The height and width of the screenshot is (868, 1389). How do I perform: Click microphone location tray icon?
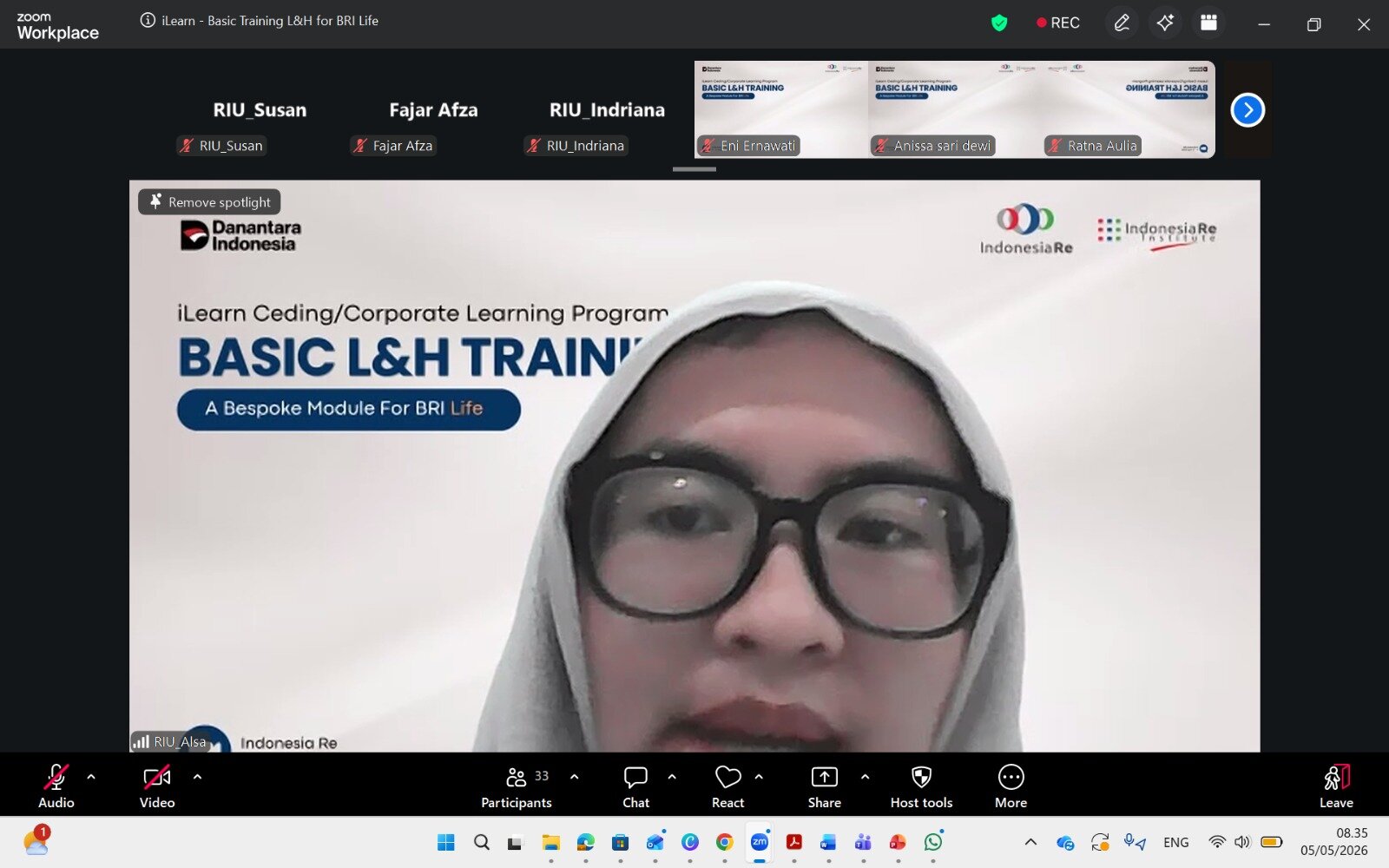(1134, 842)
